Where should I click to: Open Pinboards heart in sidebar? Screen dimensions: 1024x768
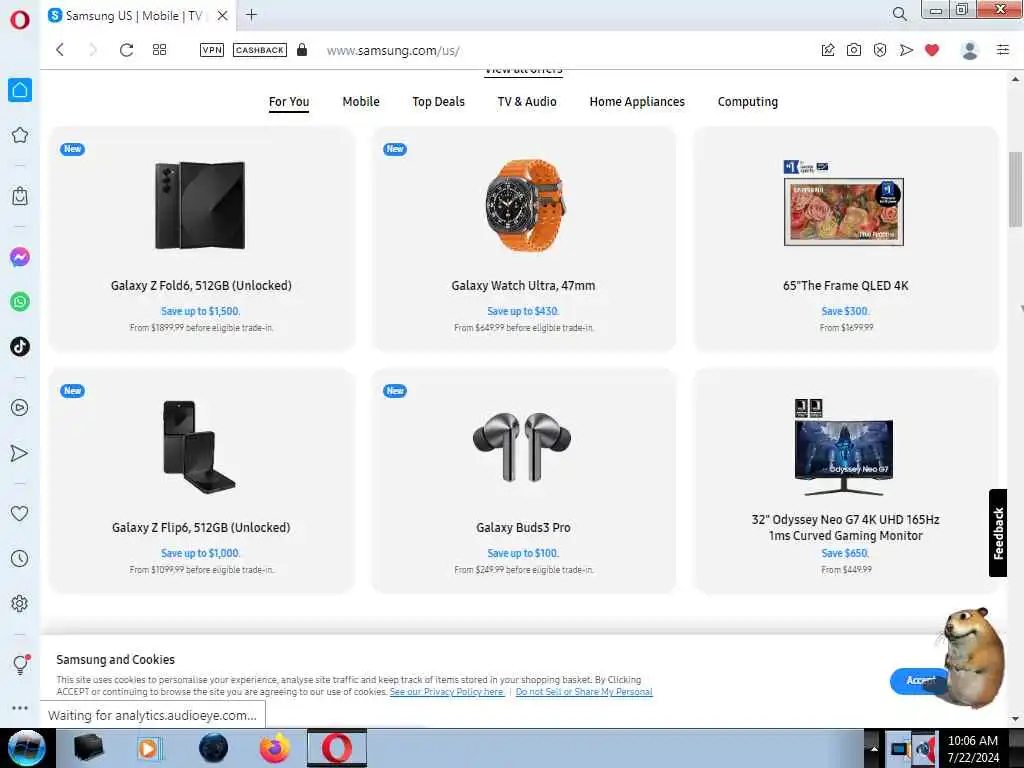click(20, 514)
